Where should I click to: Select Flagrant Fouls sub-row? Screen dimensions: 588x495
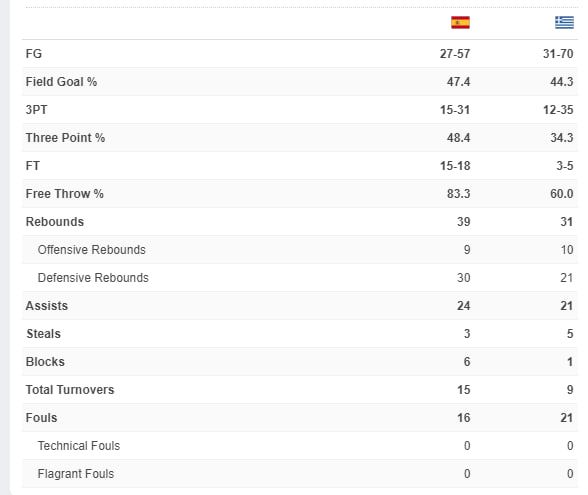pyautogui.click(x=300, y=474)
